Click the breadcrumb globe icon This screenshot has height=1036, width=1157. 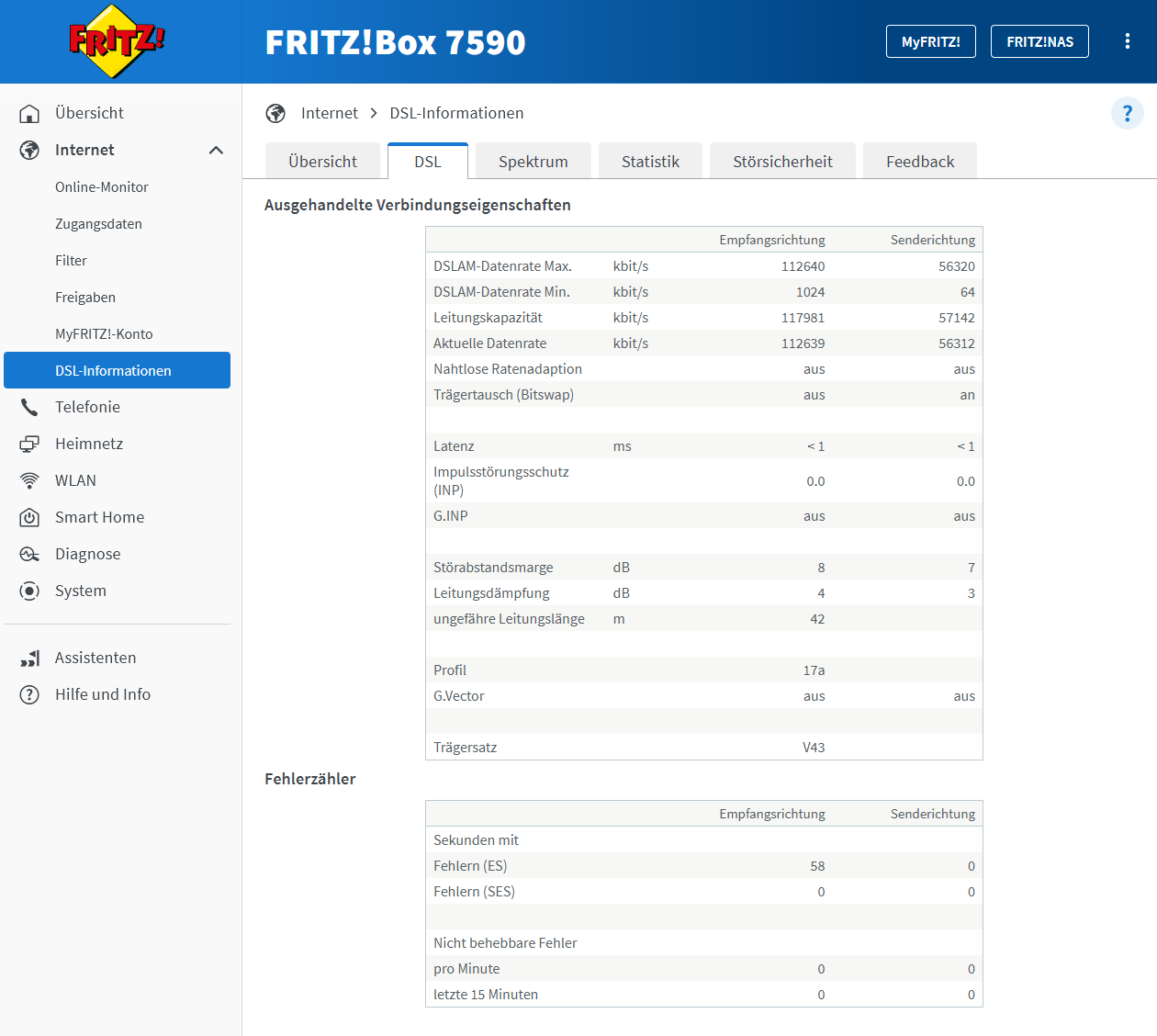[275, 113]
